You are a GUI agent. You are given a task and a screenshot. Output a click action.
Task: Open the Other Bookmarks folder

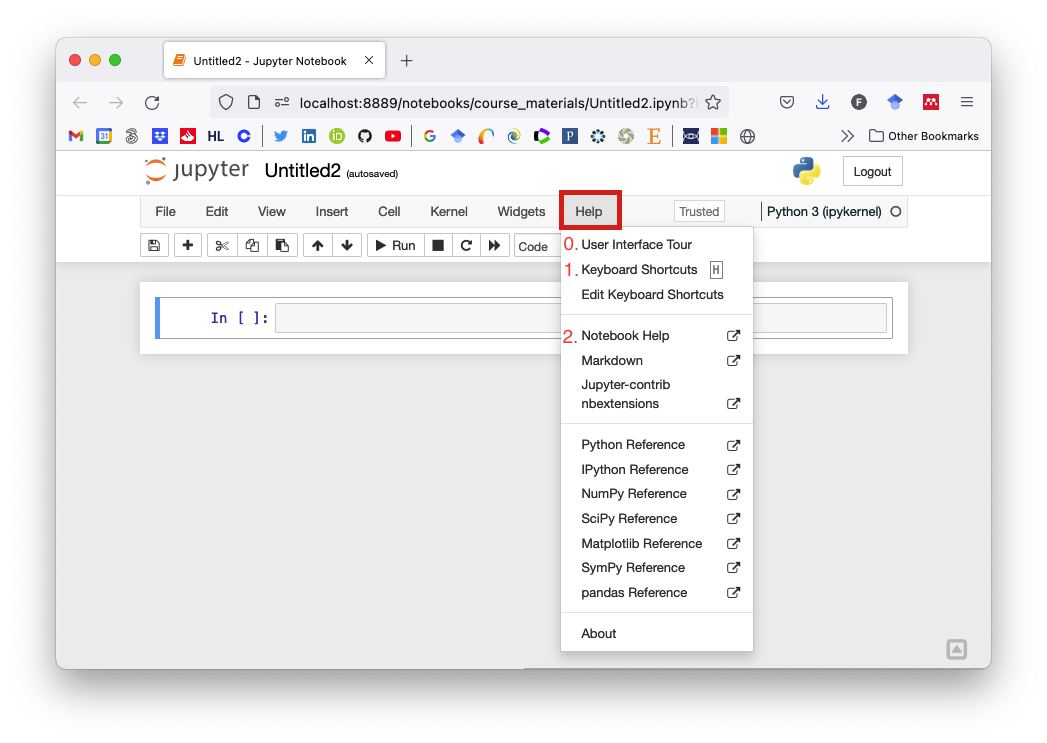tap(923, 136)
